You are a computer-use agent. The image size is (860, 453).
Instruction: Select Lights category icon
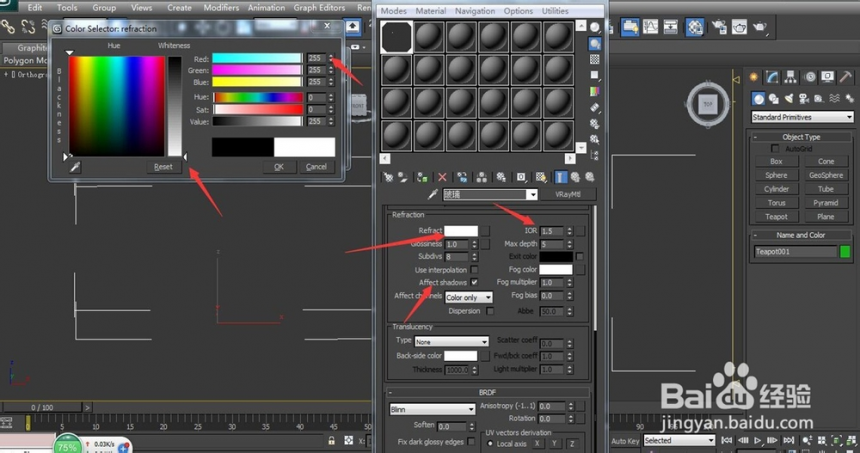tap(789, 99)
